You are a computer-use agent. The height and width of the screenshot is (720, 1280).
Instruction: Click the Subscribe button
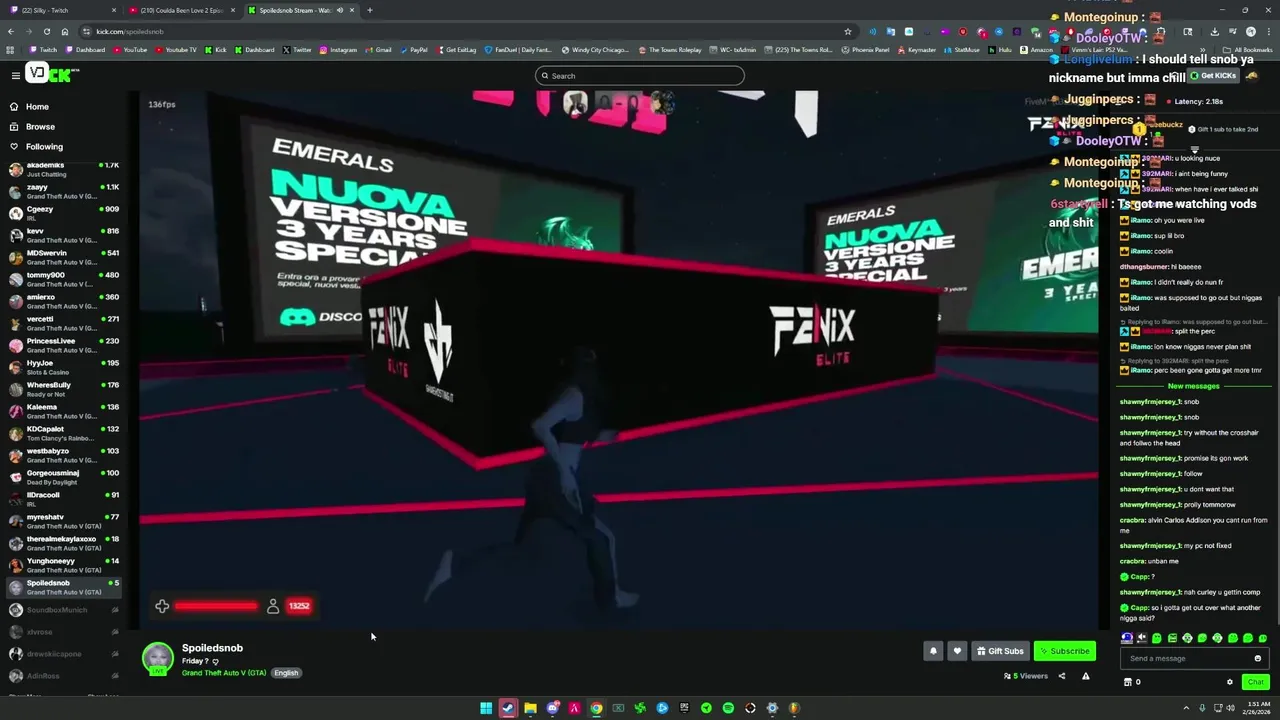(1065, 651)
